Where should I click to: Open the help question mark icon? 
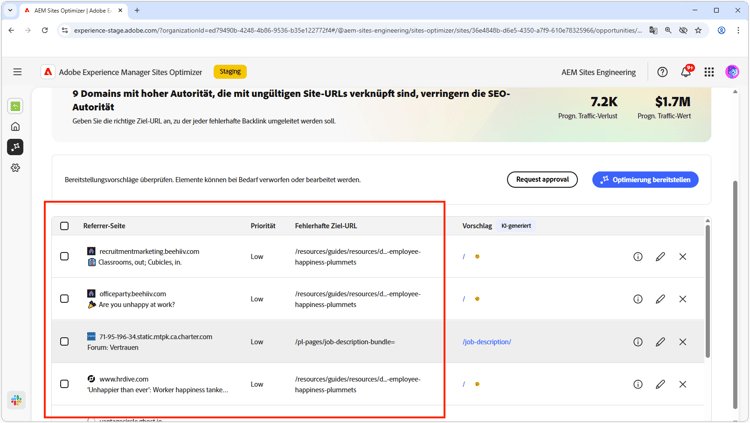[662, 72]
